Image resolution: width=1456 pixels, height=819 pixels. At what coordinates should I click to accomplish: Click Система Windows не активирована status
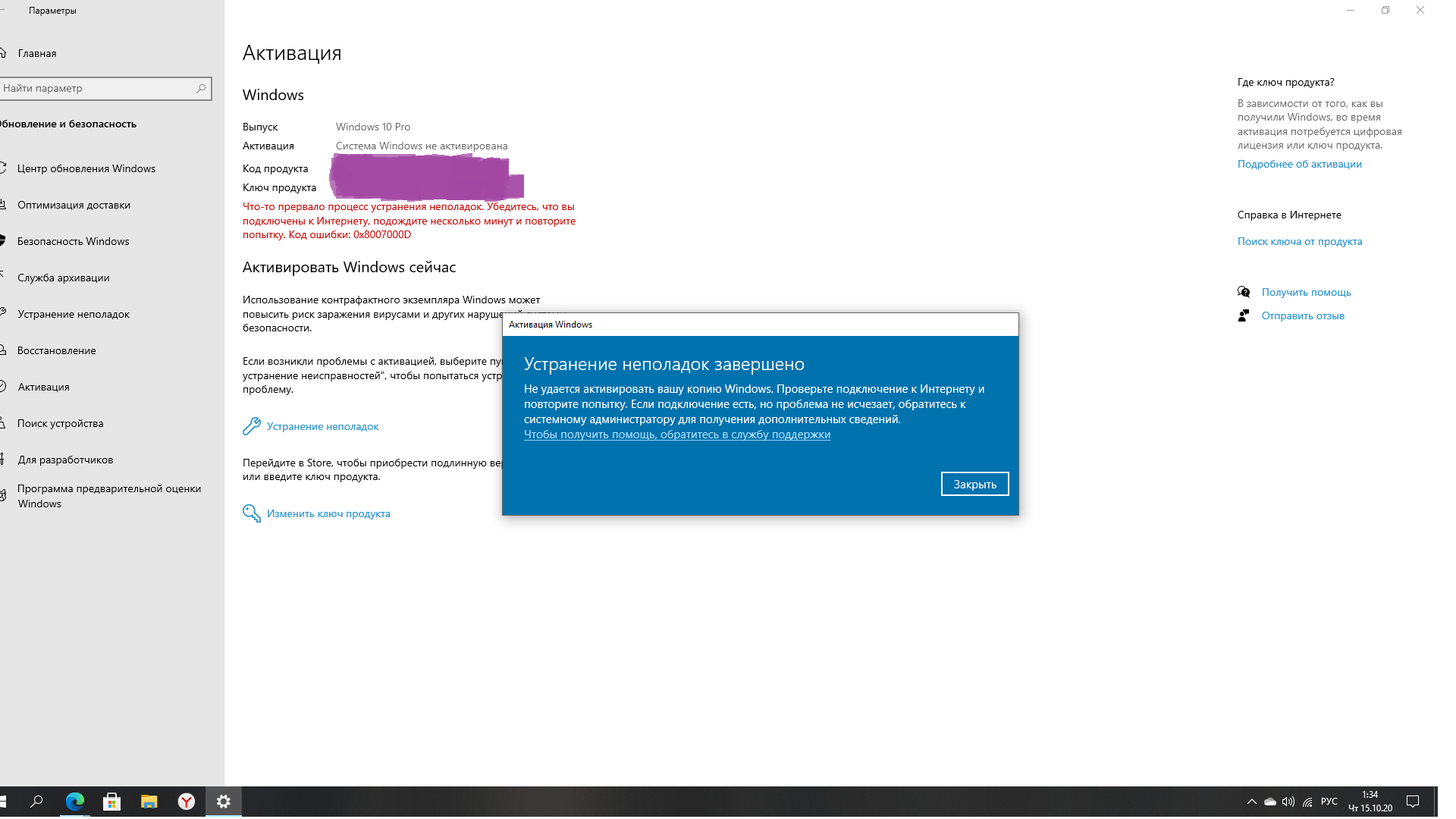click(x=422, y=146)
